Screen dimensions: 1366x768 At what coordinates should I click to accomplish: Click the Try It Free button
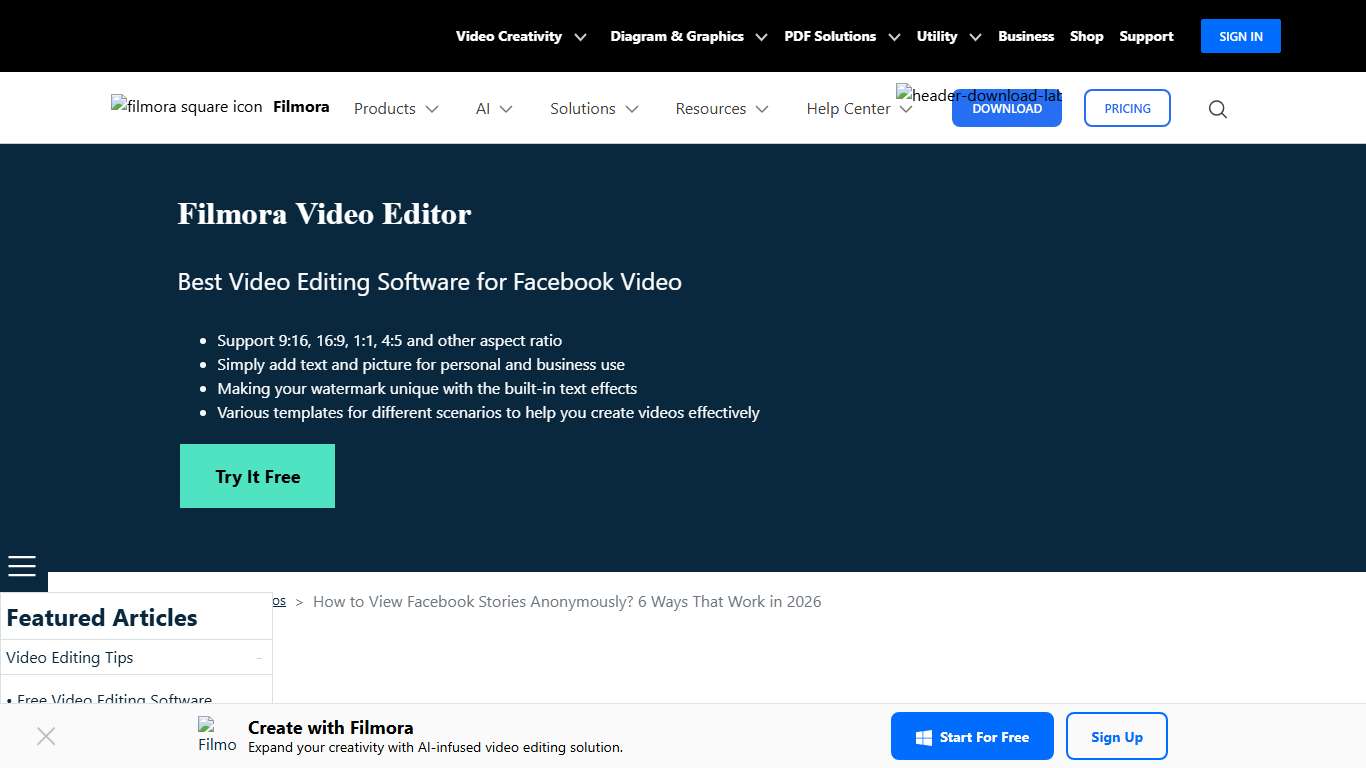click(257, 476)
